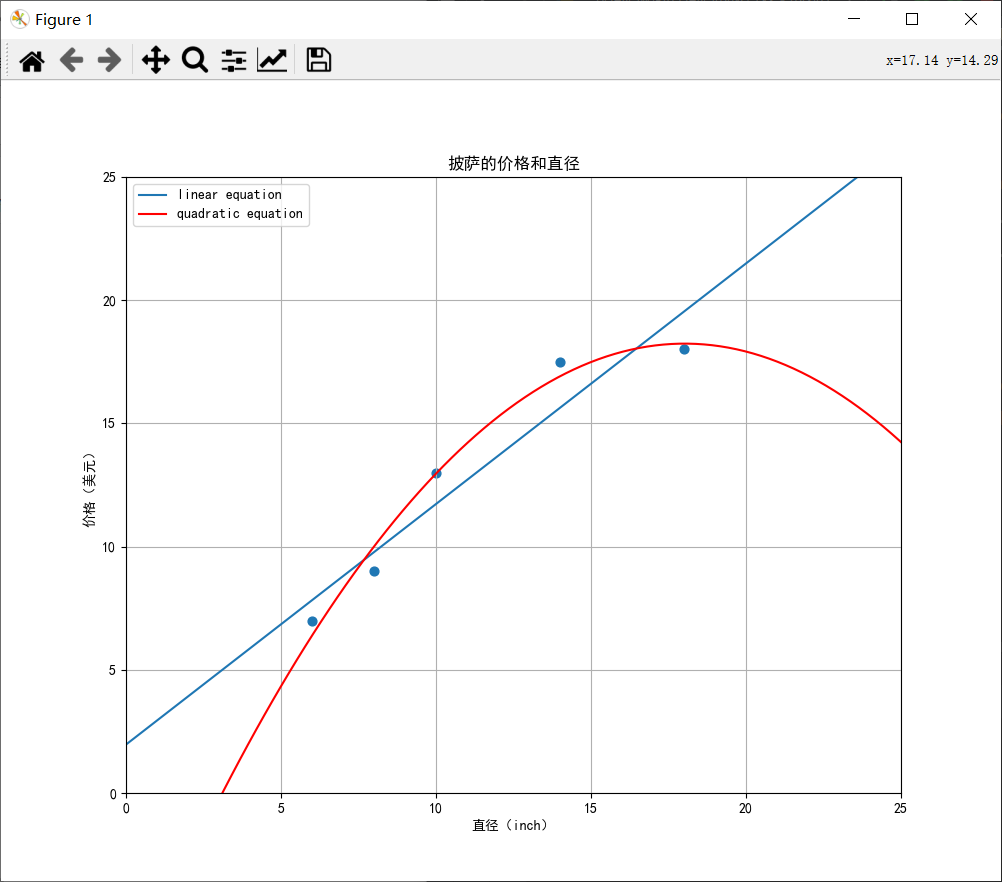Activate the Zoom to rectangle magnifier
Image resolution: width=1002 pixels, height=882 pixels.
[195, 60]
